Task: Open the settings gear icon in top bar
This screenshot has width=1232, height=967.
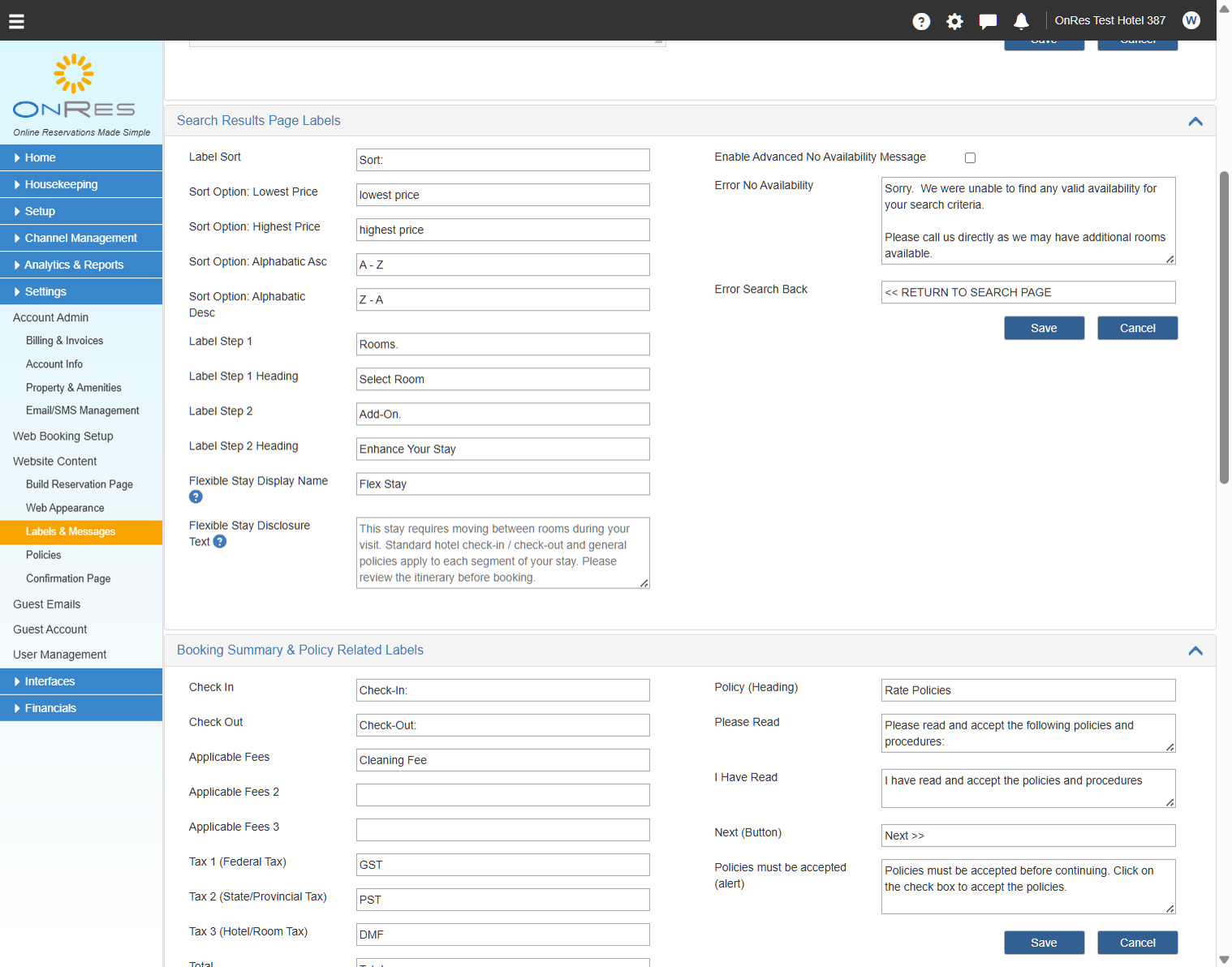Action: coord(954,21)
